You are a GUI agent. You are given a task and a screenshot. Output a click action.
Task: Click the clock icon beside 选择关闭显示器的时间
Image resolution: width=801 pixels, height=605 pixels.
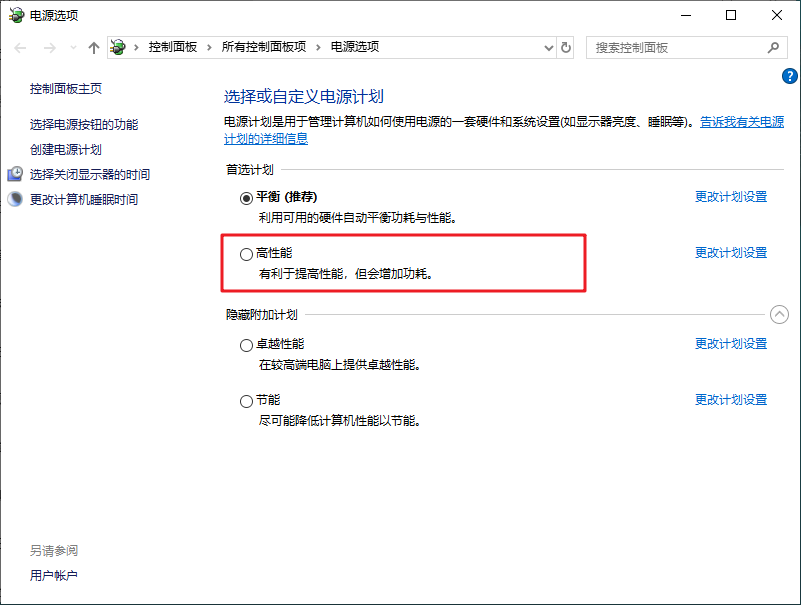pos(15,174)
